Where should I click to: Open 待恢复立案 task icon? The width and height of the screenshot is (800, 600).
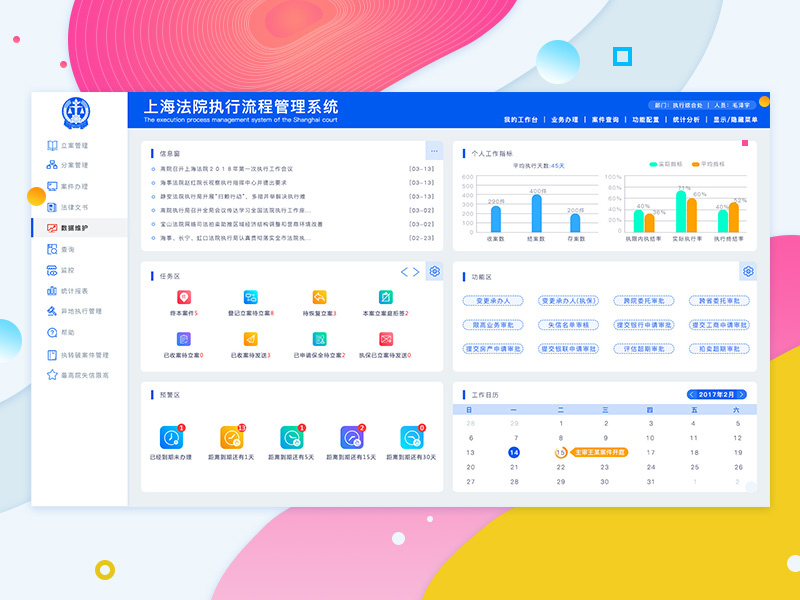click(319, 297)
